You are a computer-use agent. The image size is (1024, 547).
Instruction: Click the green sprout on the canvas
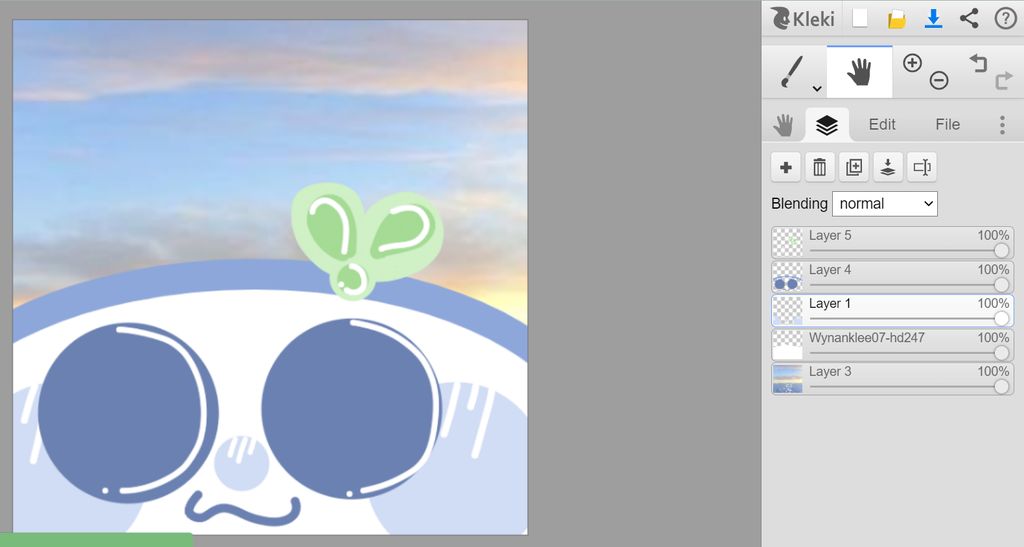(x=366, y=240)
